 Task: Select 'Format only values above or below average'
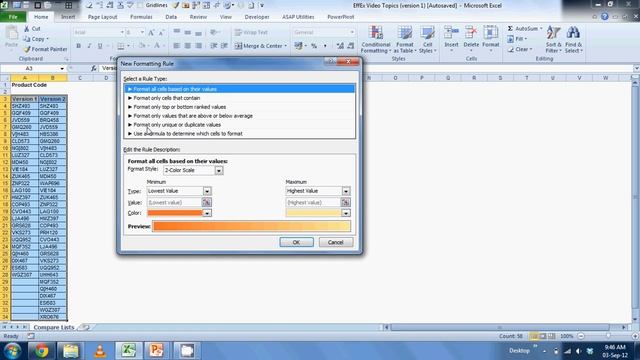pos(240,116)
